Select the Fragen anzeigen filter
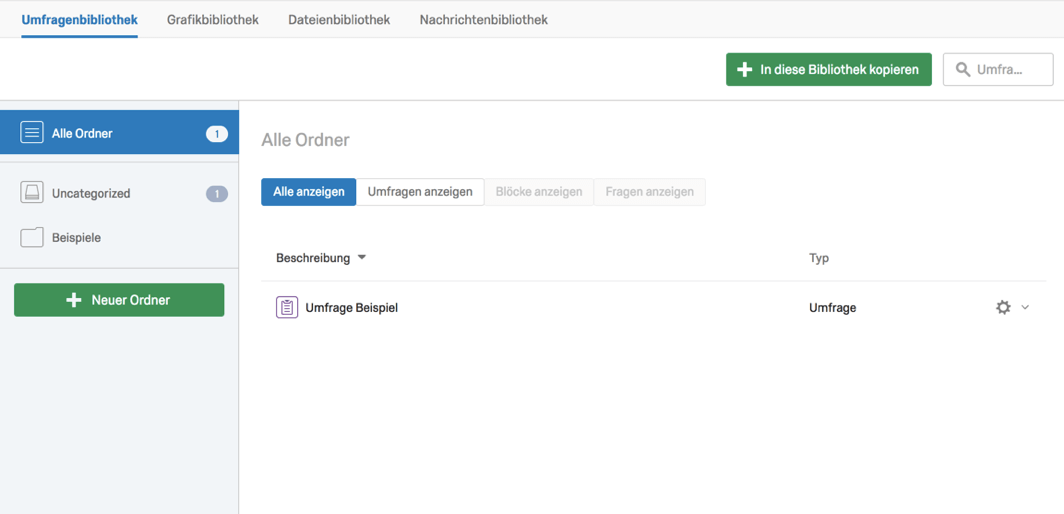This screenshot has height=514, width=1064. click(x=649, y=192)
